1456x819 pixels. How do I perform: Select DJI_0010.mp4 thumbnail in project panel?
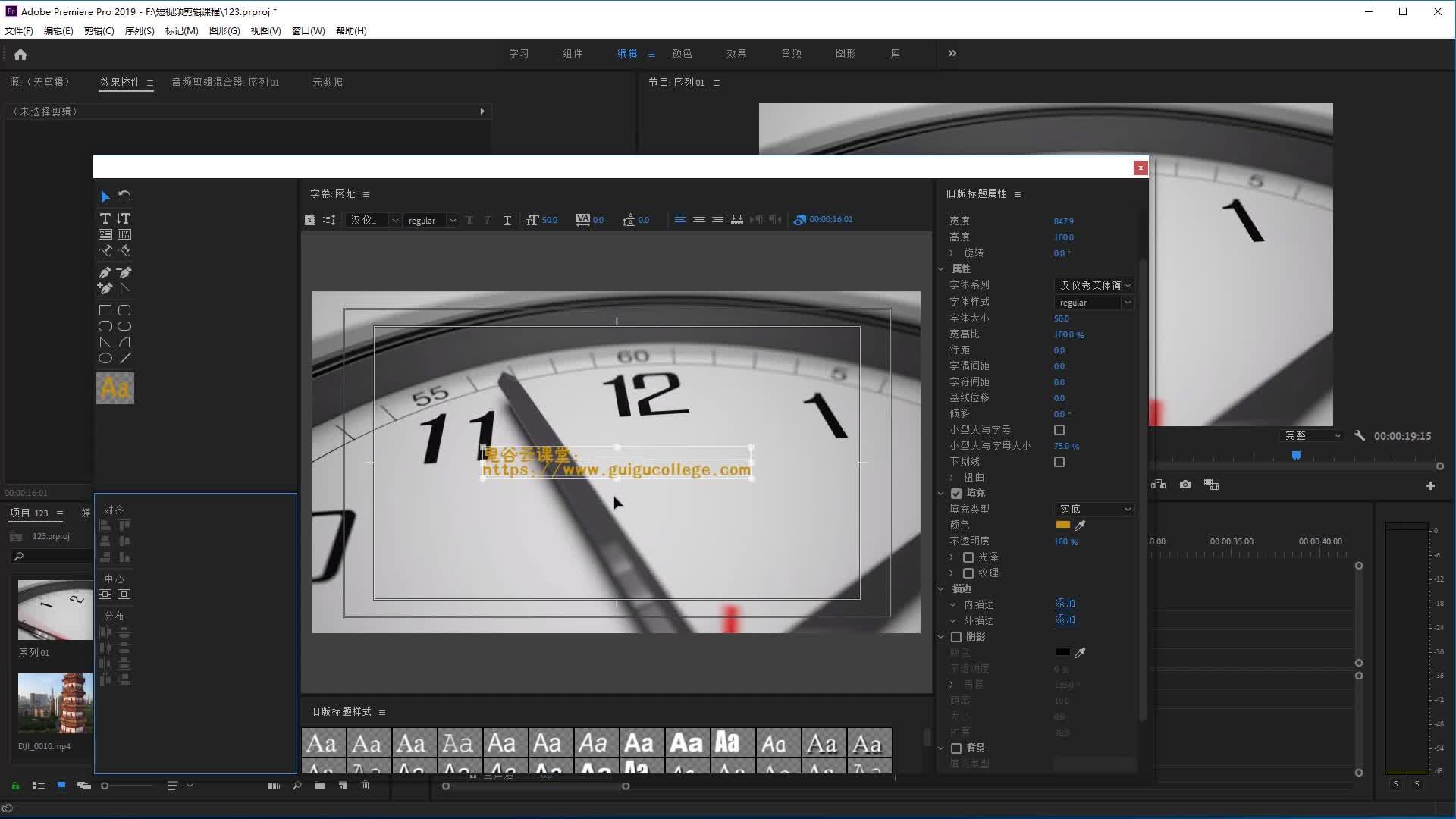pos(55,703)
